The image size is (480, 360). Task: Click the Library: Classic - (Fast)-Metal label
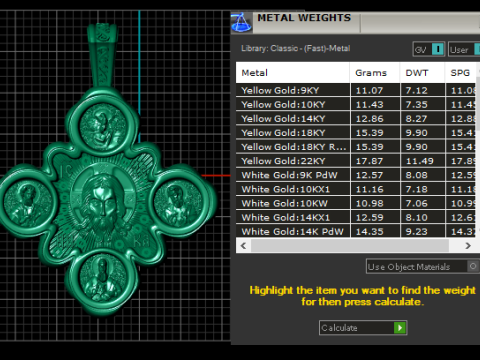[296, 48]
